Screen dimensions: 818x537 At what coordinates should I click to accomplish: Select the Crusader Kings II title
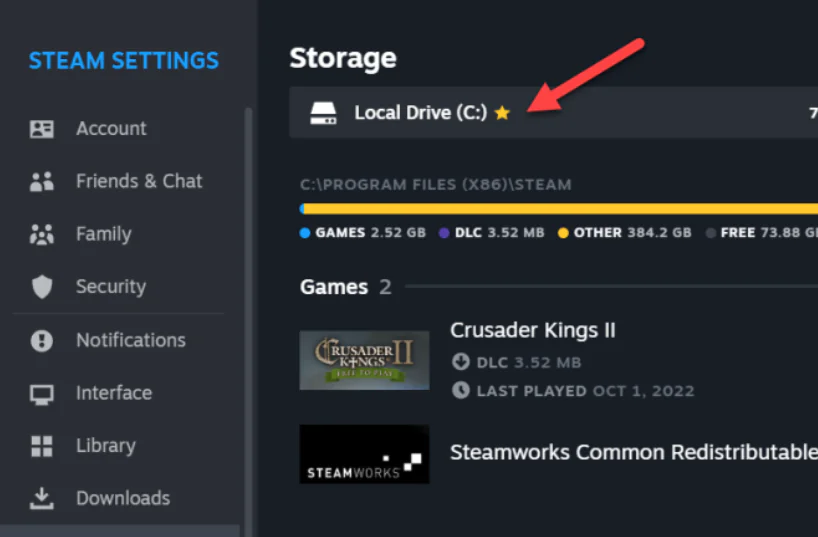533,330
